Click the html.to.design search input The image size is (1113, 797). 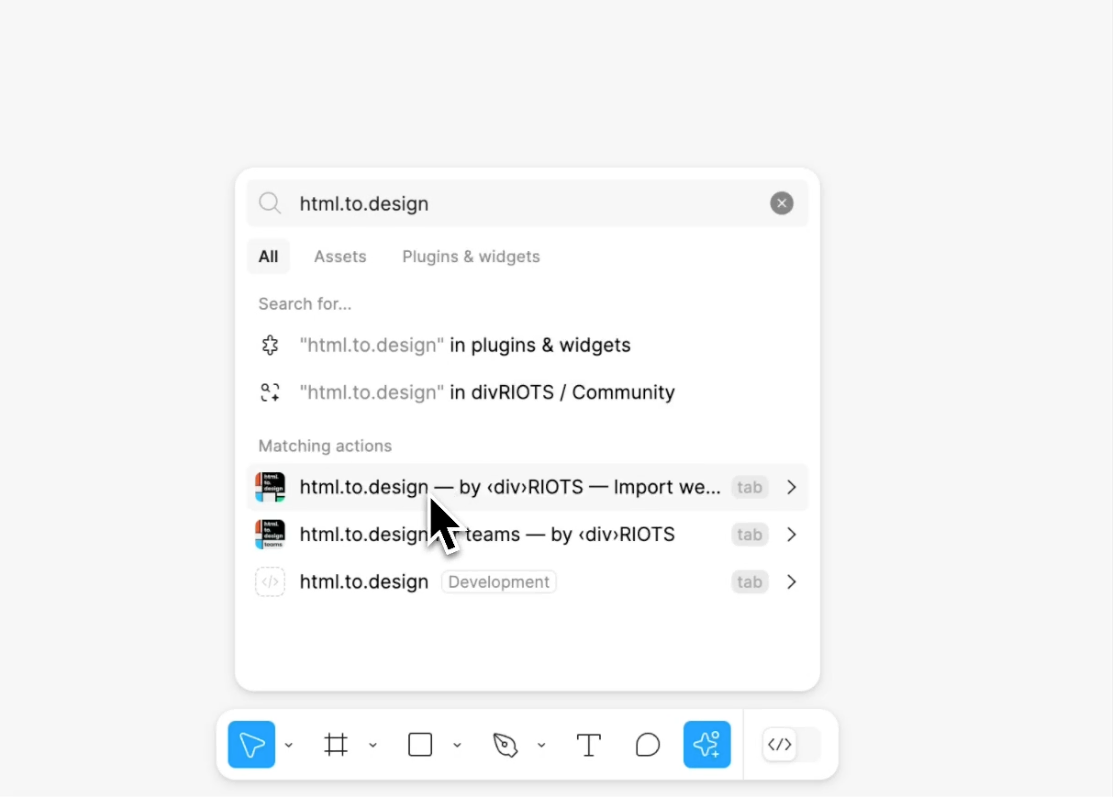[527, 204]
